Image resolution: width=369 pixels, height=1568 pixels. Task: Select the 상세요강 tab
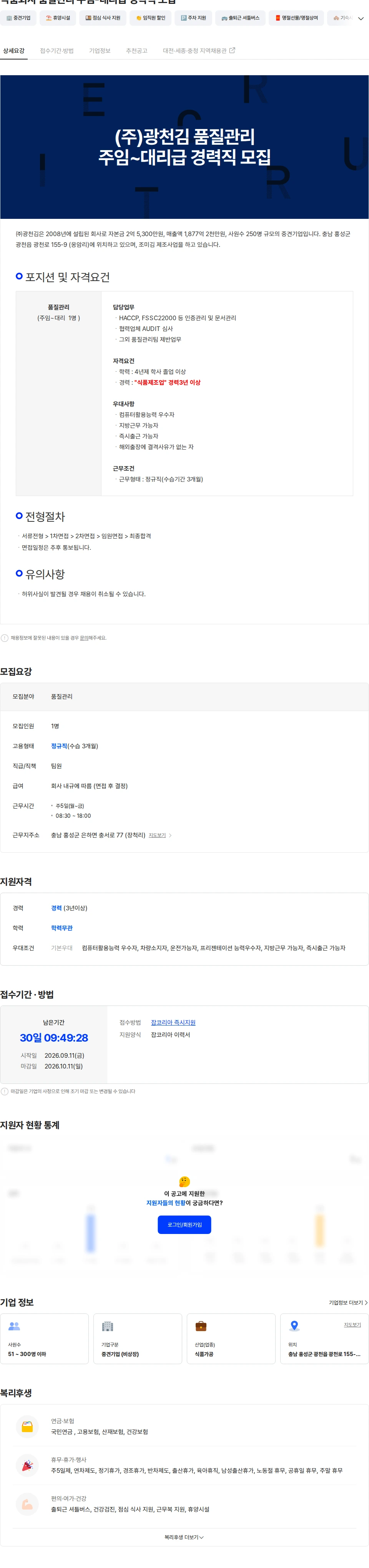pos(13,51)
